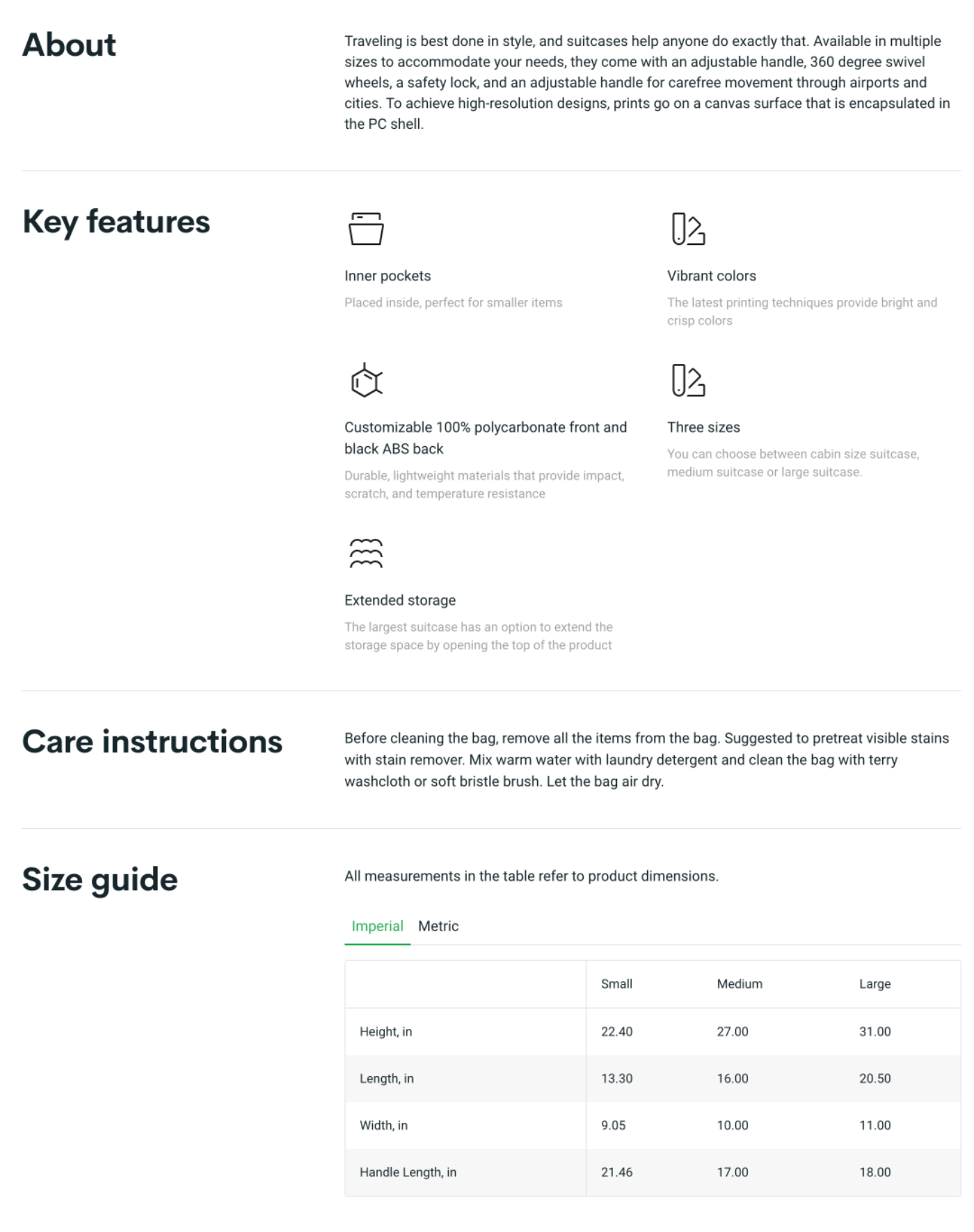Click the Three sizes feature title

click(x=703, y=427)
